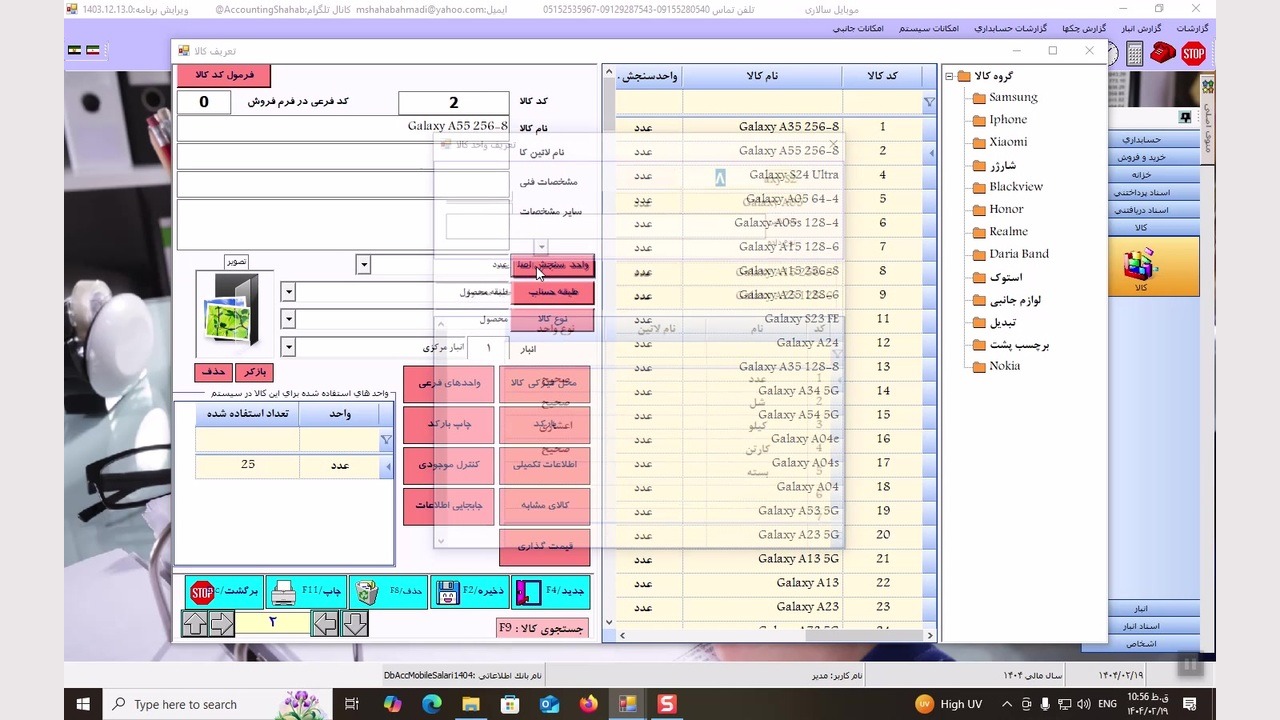The height and width of the screenshot is (720, 1280).
Task: Click the floppy disk icon on ذخیره/F2
Action: [446, 593]
